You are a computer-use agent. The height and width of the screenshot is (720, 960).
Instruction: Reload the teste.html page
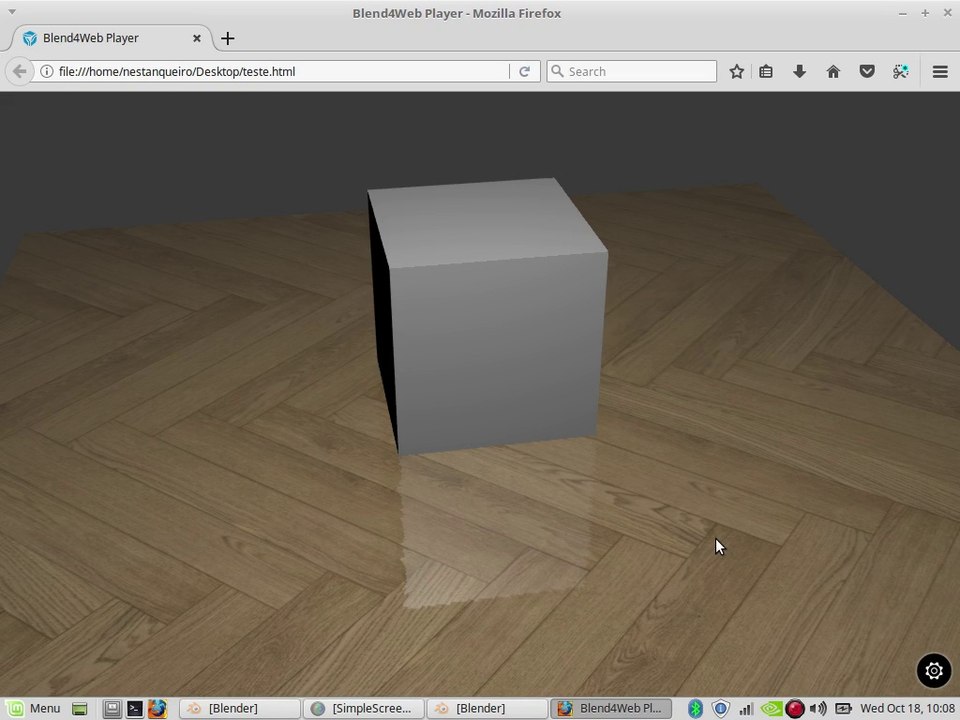(525, 72)
